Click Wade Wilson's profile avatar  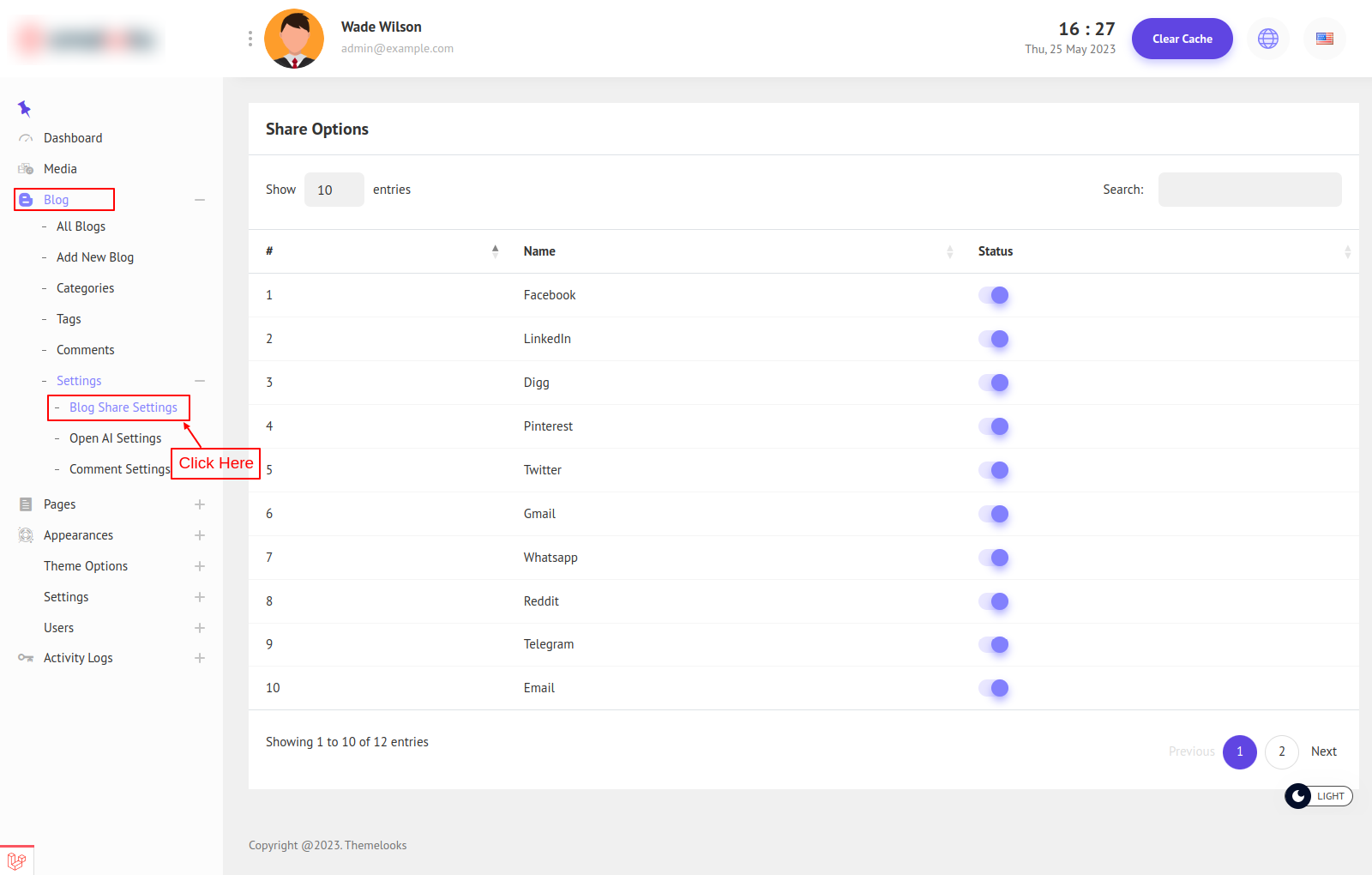click(294, 39)
